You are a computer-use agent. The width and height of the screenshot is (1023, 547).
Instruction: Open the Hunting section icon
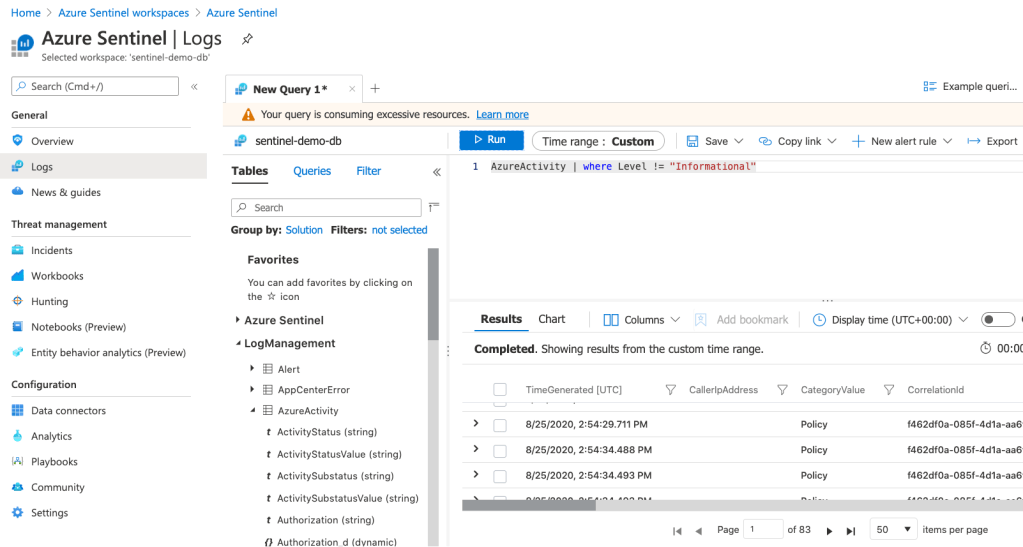pyautogui.click(x=18, y=301)
